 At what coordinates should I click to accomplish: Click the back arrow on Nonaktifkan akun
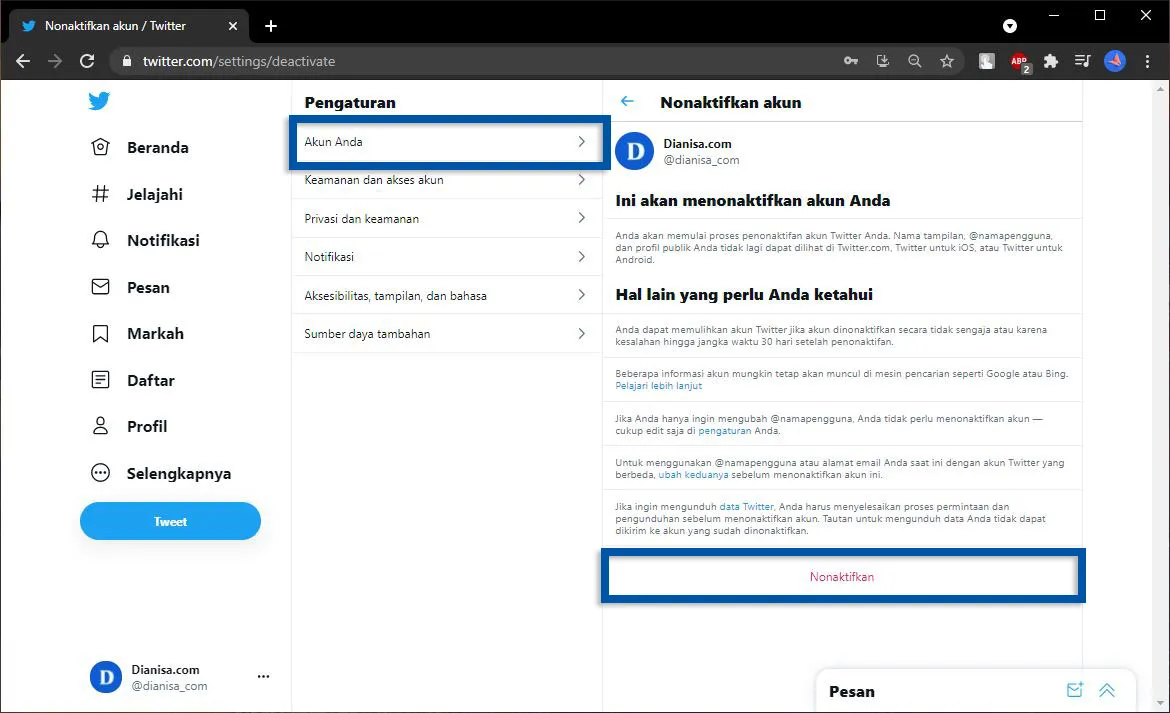(626, 101)
